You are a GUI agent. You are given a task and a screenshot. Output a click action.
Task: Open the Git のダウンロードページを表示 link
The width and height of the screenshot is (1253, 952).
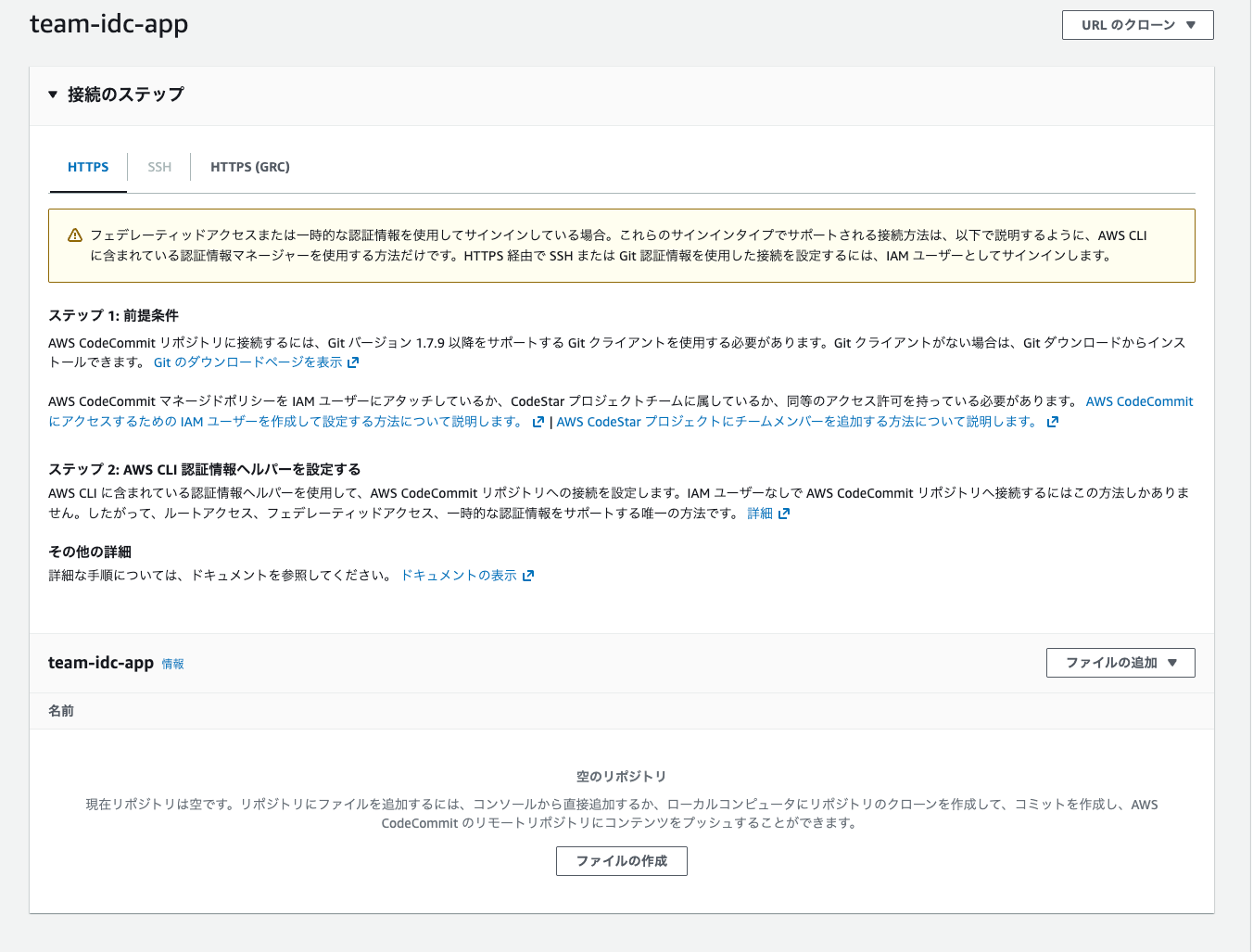pos(247,362)
